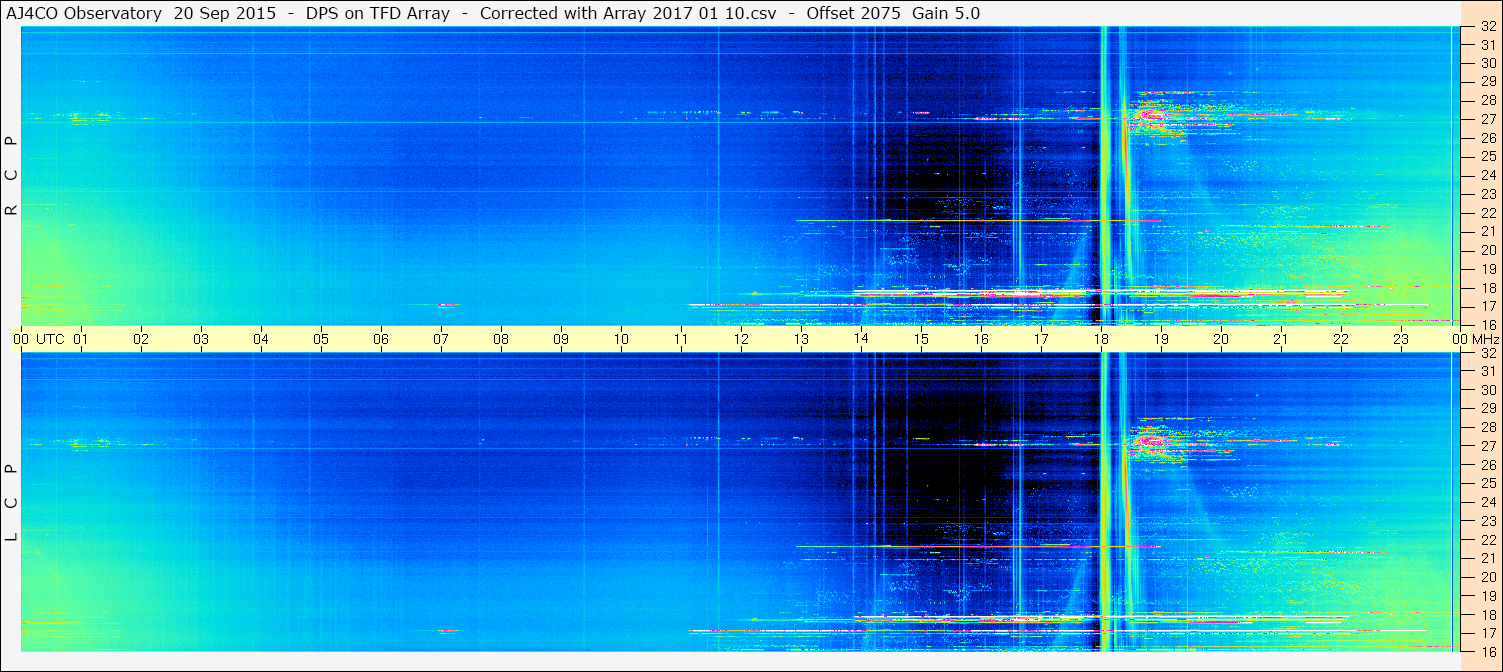Click 22 MHz label in LCP panel

pos(1487,540)
